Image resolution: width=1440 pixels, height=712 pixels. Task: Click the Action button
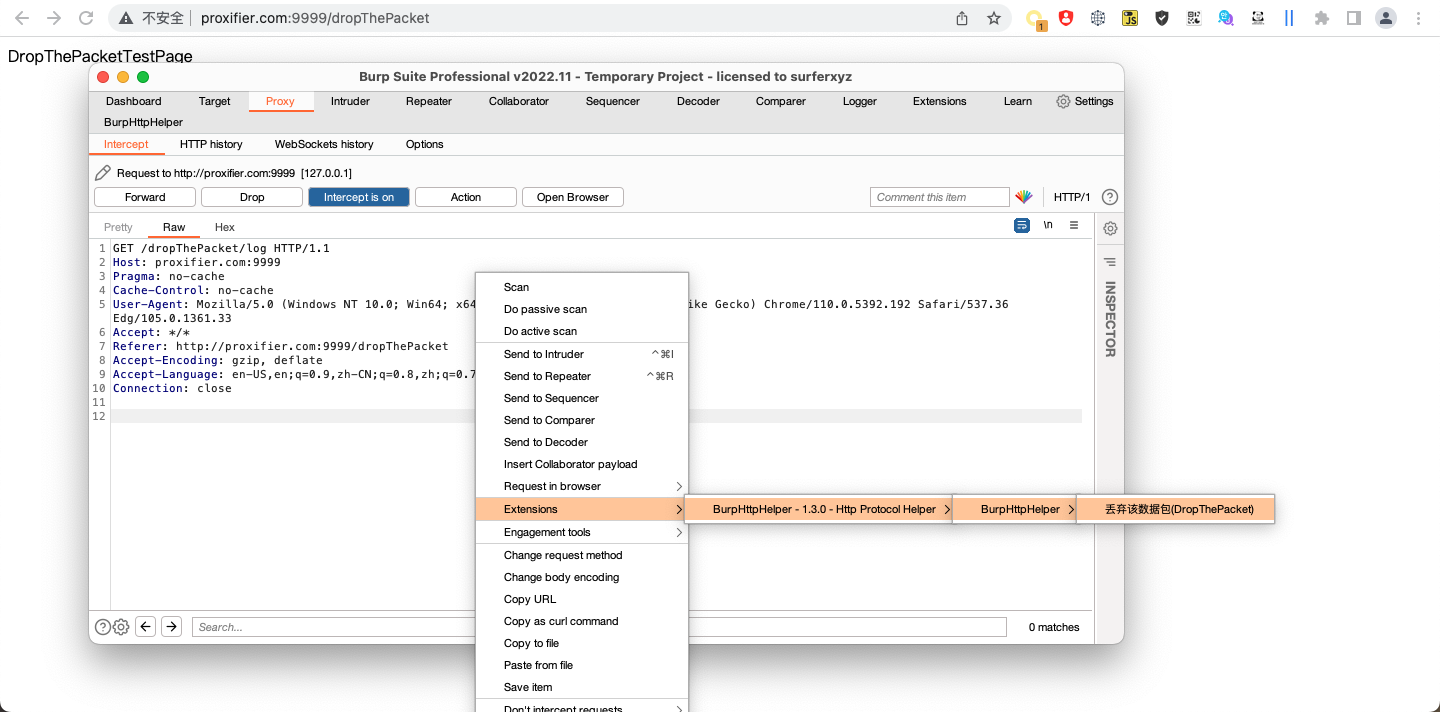[x=466, y=197]
